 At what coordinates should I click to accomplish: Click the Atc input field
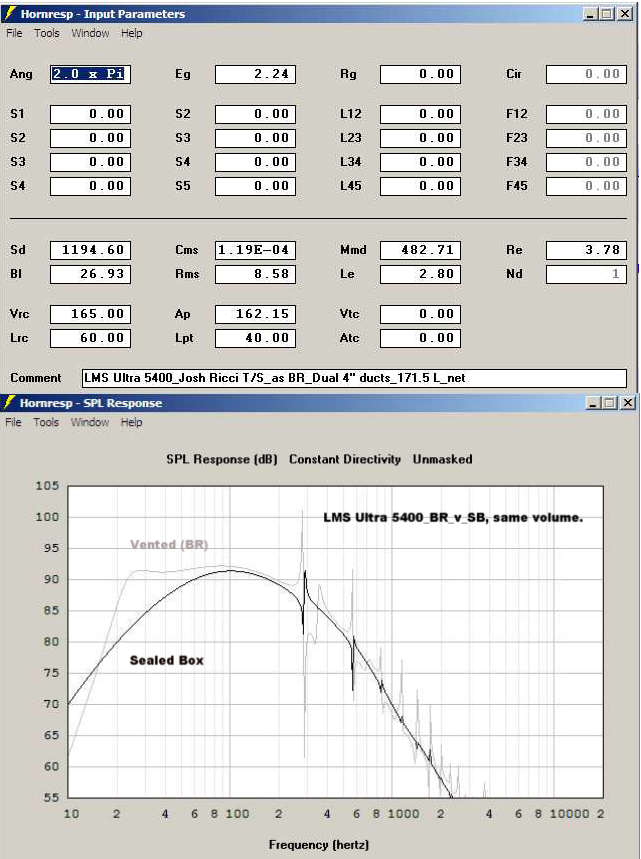point(420,339)
